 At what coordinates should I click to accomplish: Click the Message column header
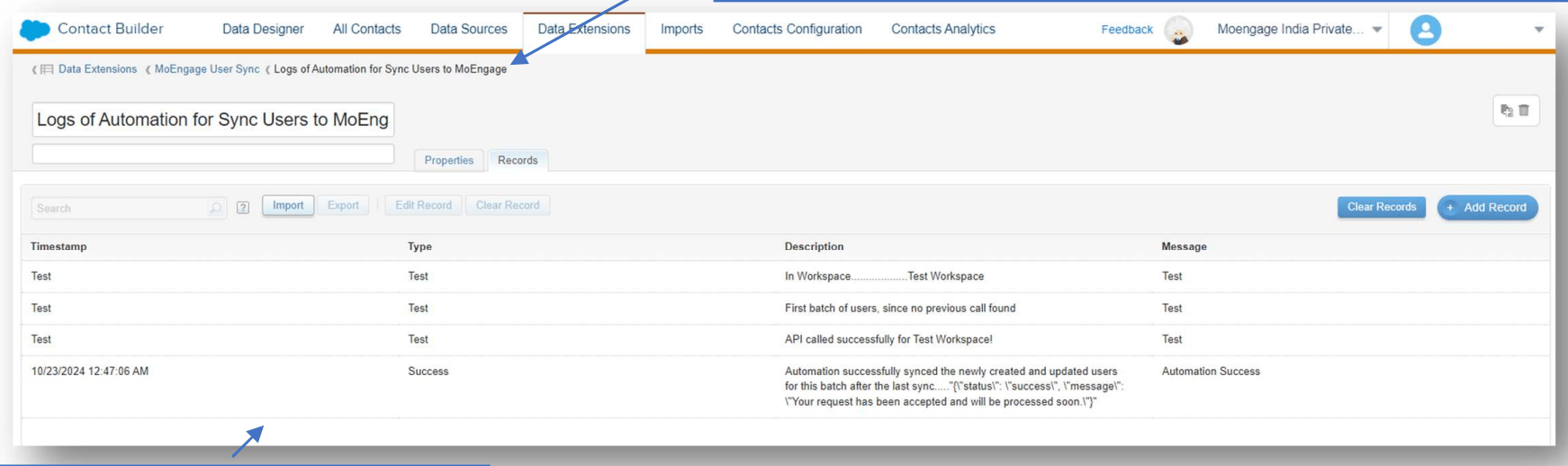click(x=1184, y=246)
